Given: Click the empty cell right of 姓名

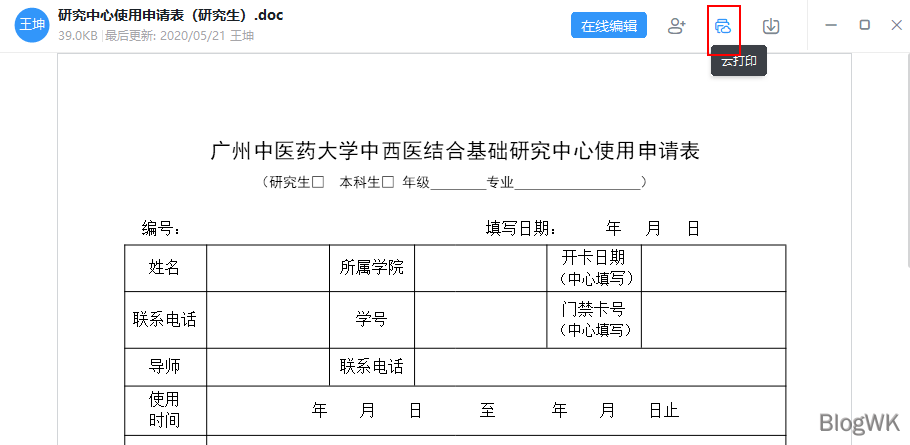Looking at the screenshot, I should 268,268.
